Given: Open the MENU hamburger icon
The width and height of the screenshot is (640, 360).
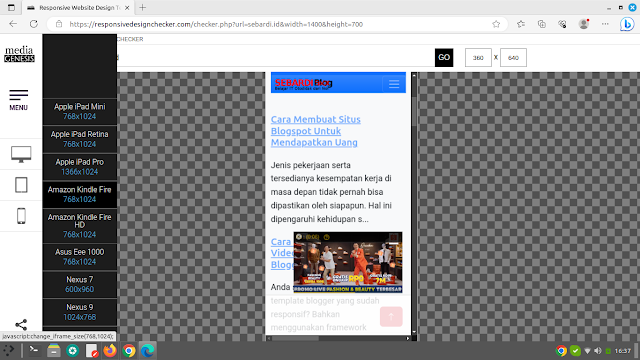Looking at the screenshot, I should click(x=19, y=100).
